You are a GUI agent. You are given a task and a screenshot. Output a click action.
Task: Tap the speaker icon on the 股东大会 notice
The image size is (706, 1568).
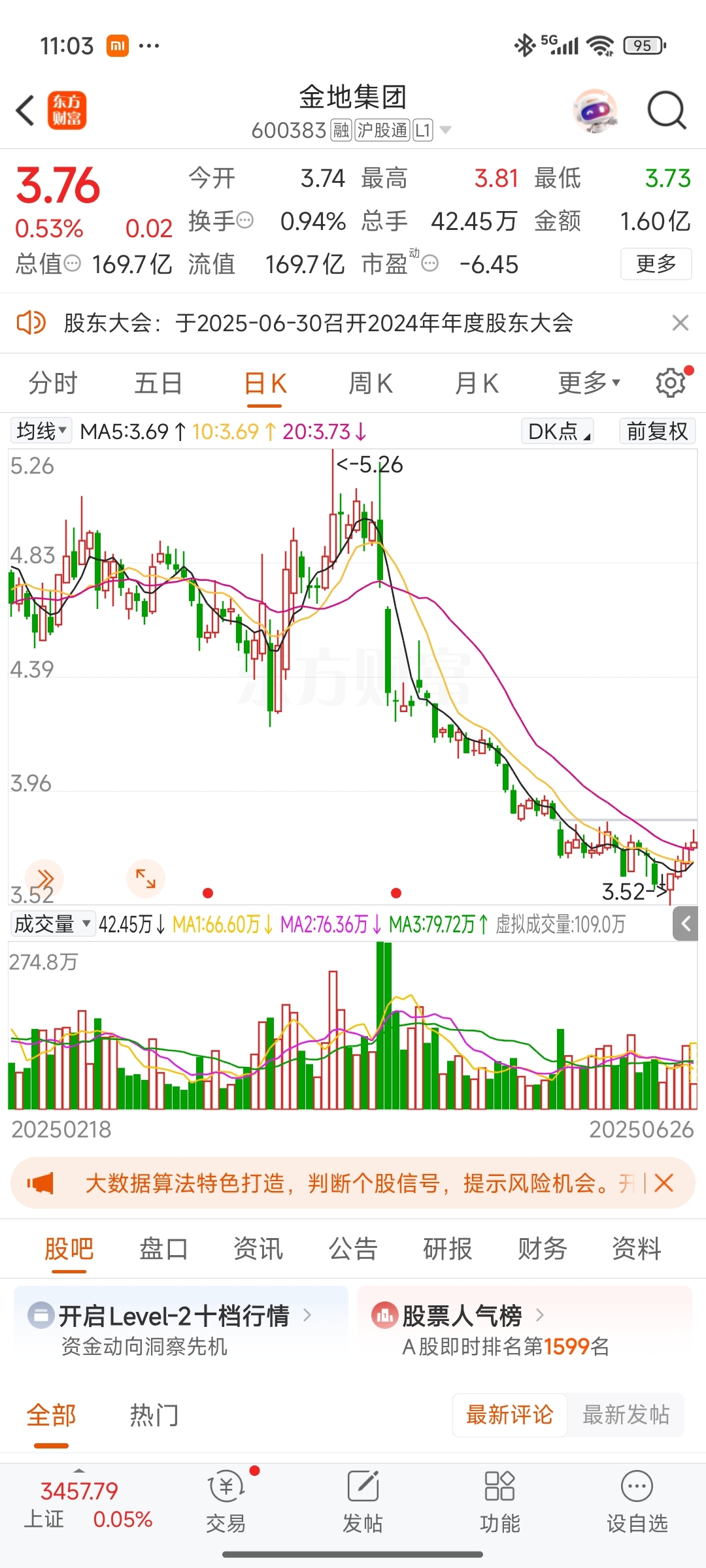31,323
